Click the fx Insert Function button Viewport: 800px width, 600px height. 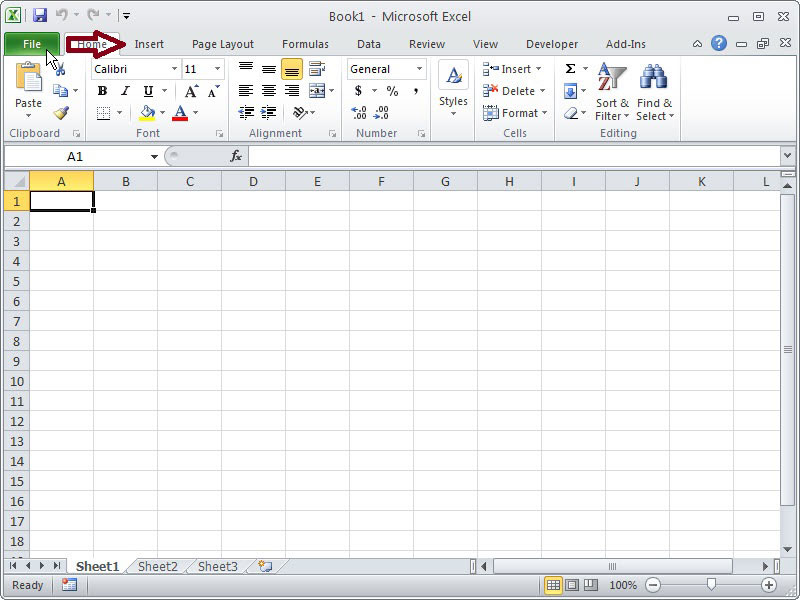pos(236,156)
